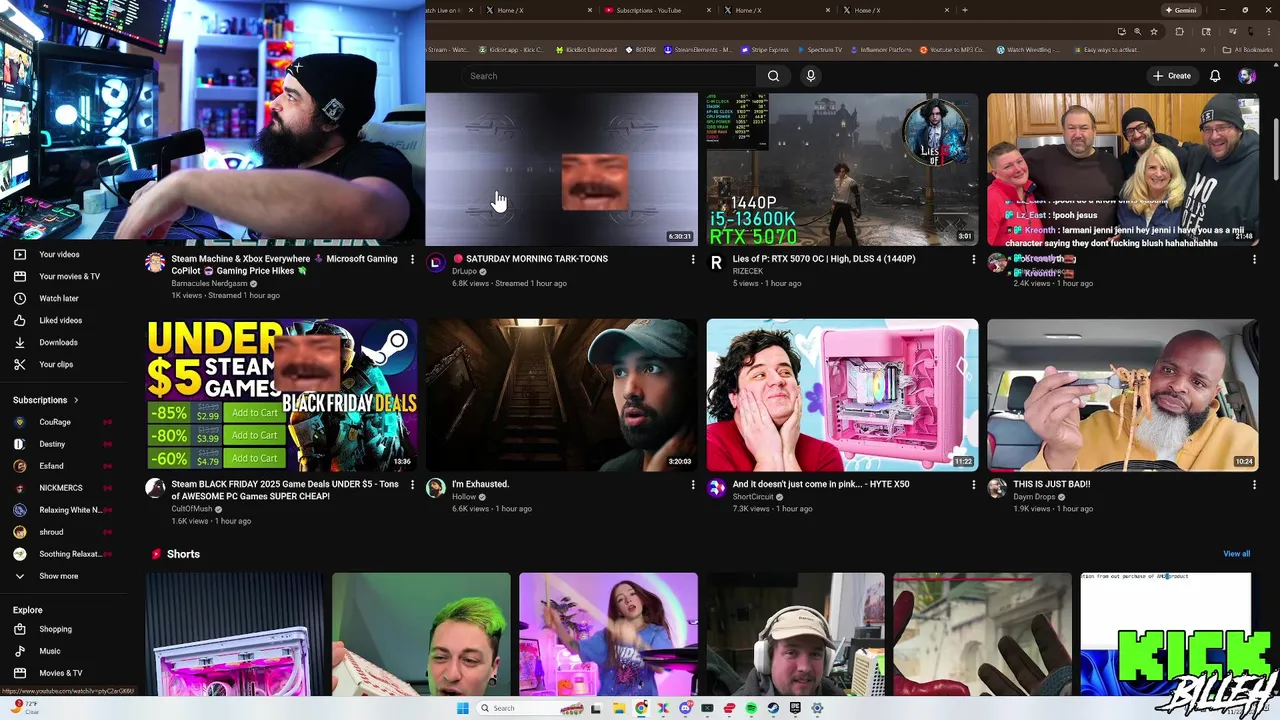Open a new browser tab
1280x720 pixels.
964,10
